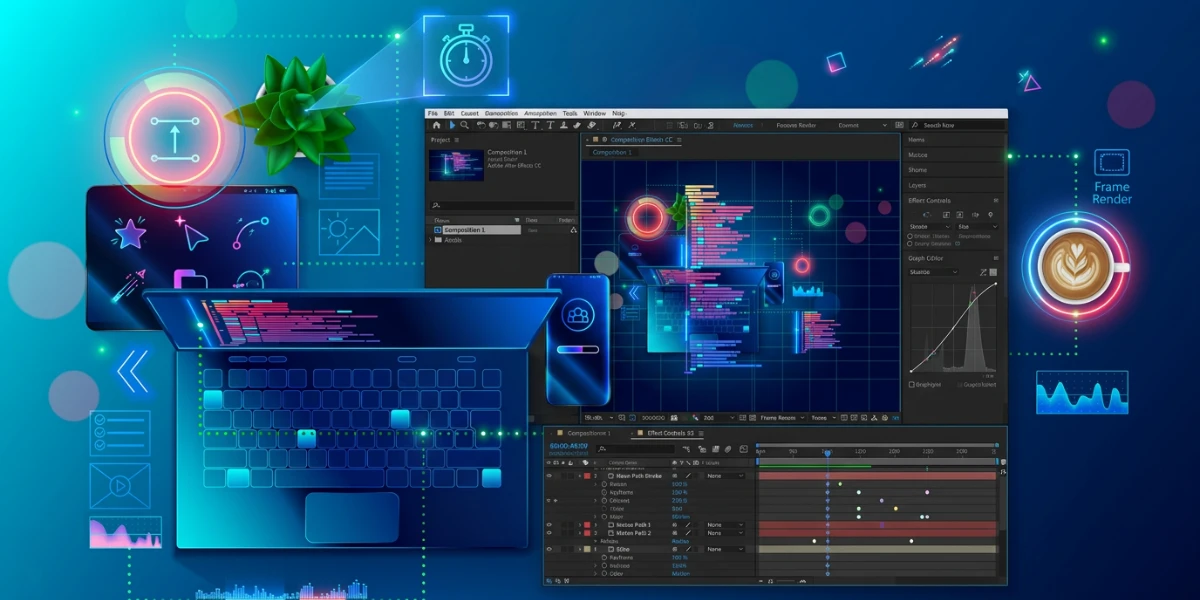Image resolution: width=1200 pixels, height=600 pixels.
Task: Open the Window menu
Action: tap(594, 114)
